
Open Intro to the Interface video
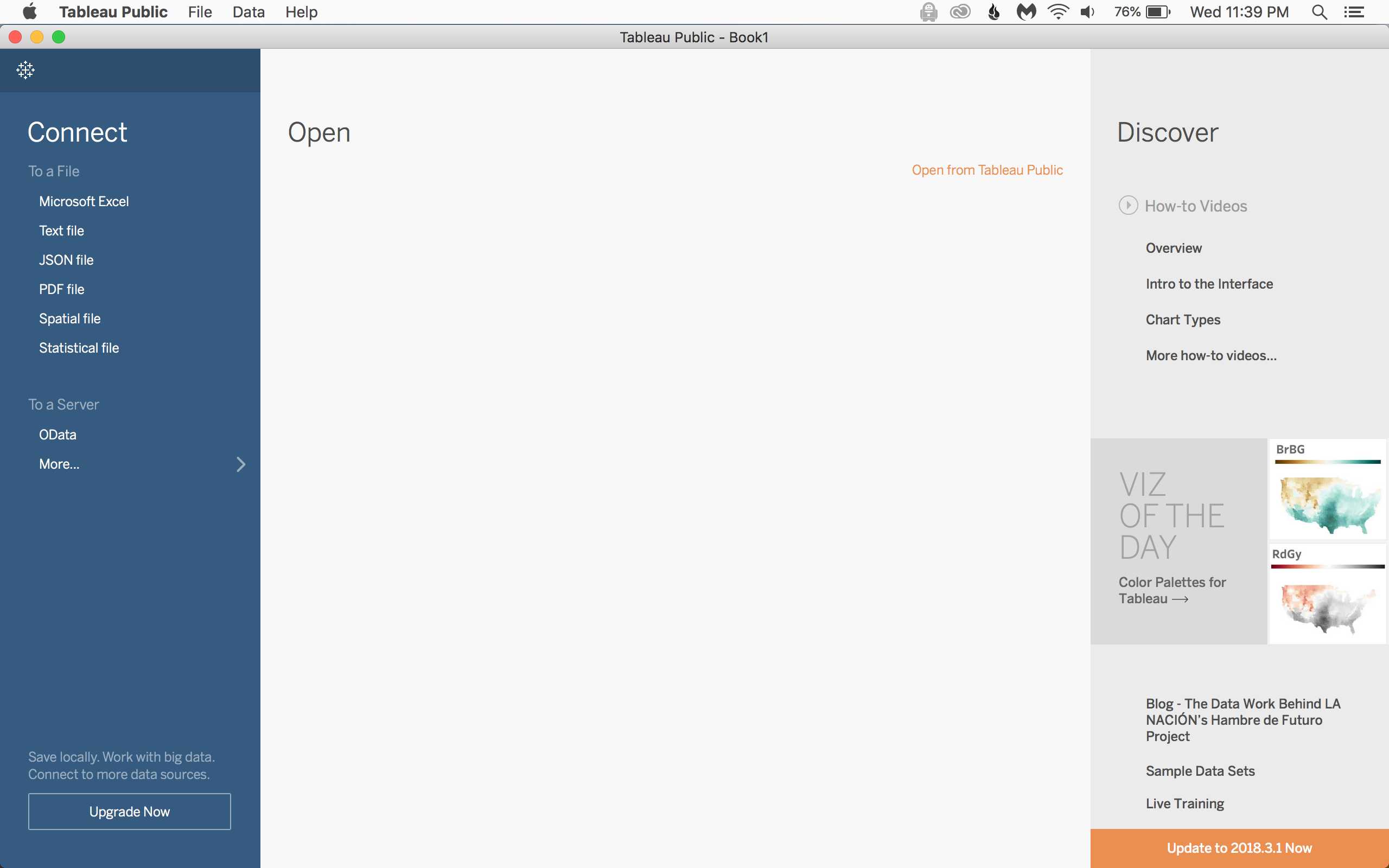1209,284
